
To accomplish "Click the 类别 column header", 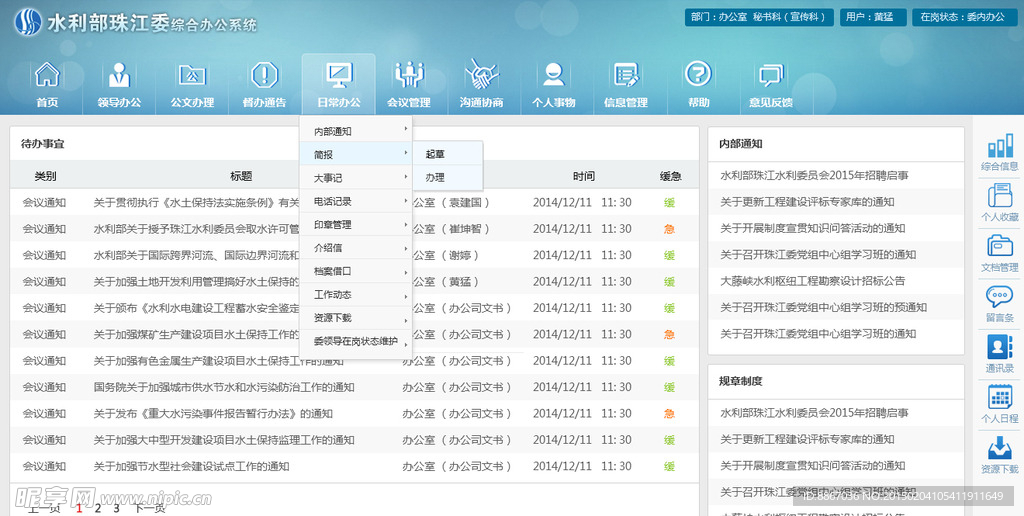I will (45, 176).
